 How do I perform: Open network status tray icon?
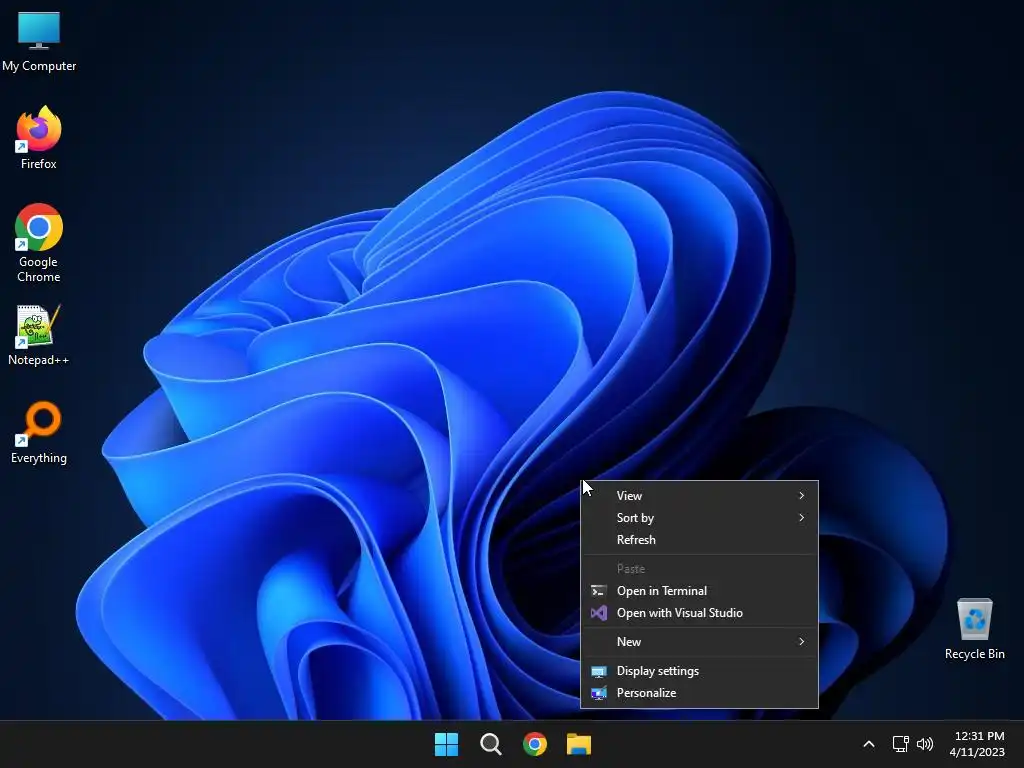pos(901,744)
